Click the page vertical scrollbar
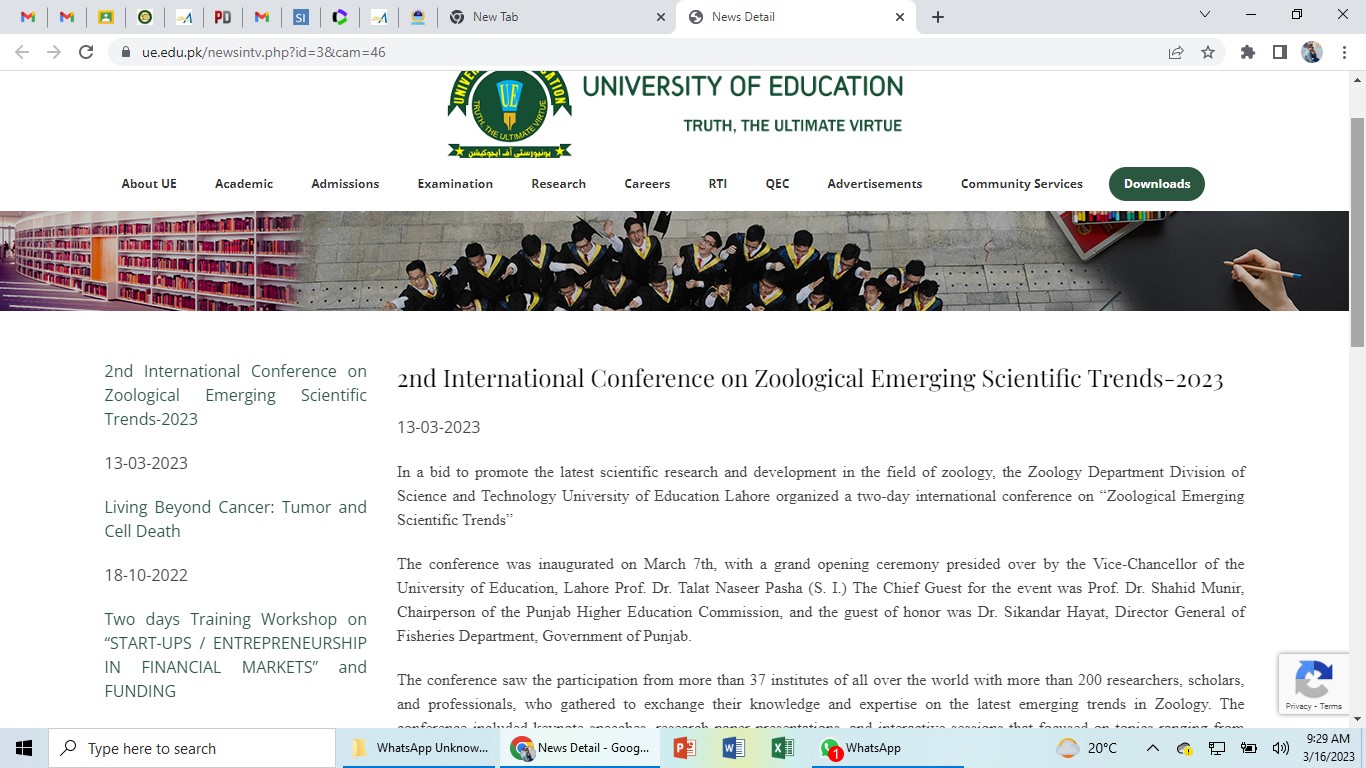This screenshot has width=1366, height=768. click(1357, 400)
